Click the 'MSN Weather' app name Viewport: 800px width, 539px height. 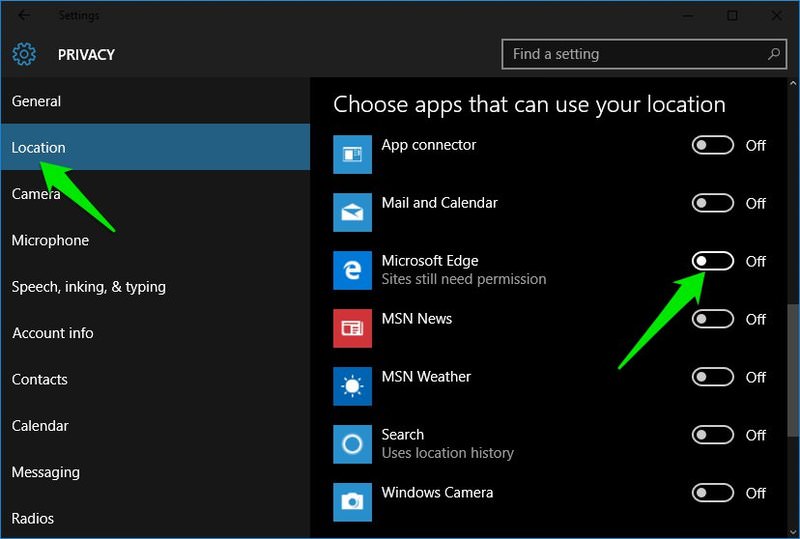click(x=426, y=377)
